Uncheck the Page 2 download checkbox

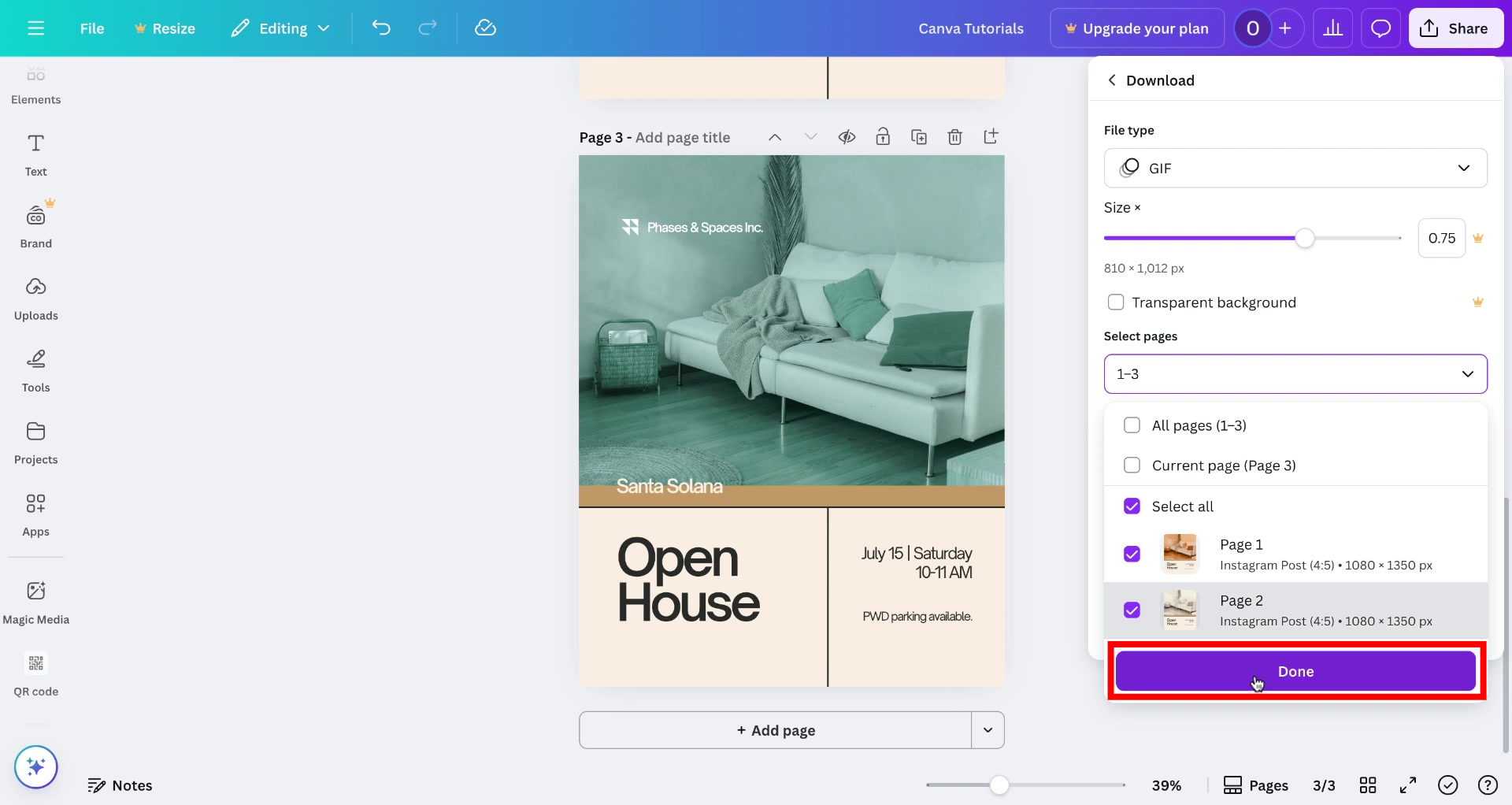[x=1132, y=610]
